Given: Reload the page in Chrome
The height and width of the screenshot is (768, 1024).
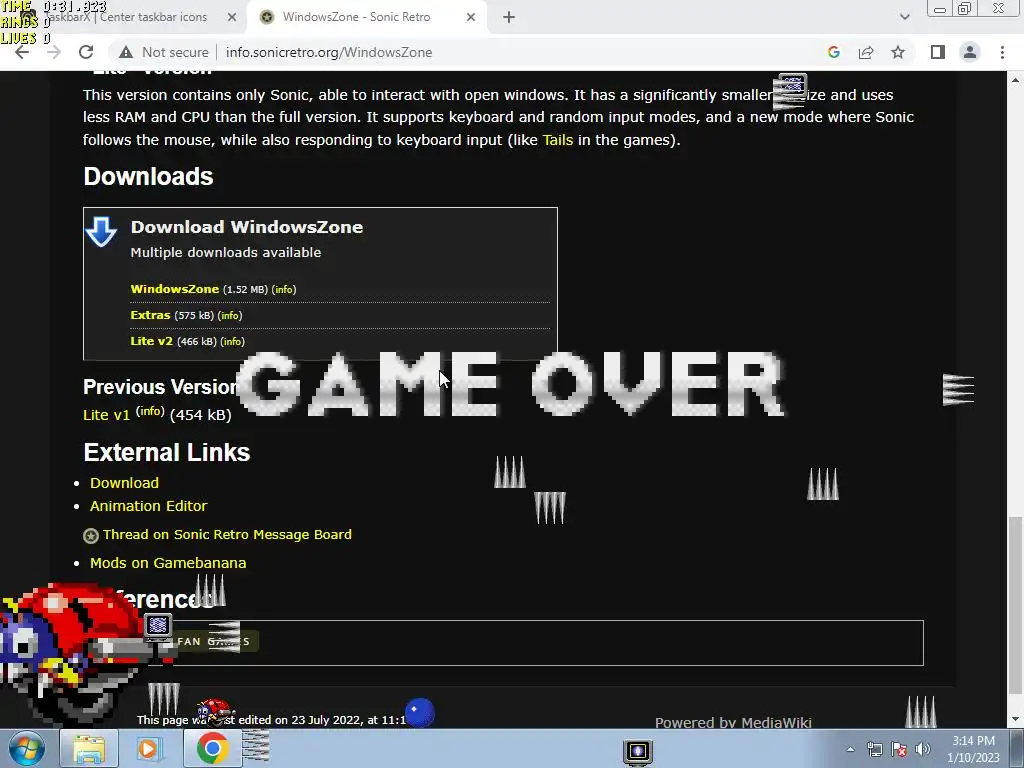Looking at the screenshot, I should click(86, 52).
